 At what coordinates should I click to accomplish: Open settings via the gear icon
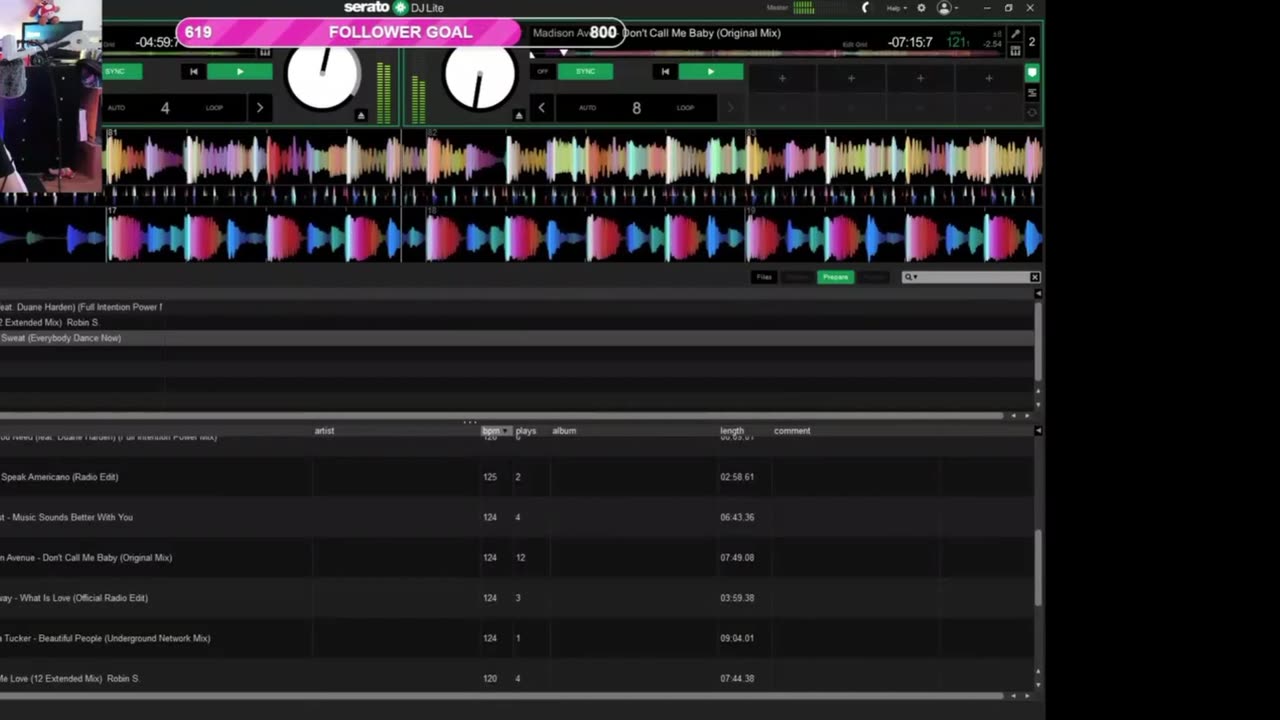click(921, 8)
